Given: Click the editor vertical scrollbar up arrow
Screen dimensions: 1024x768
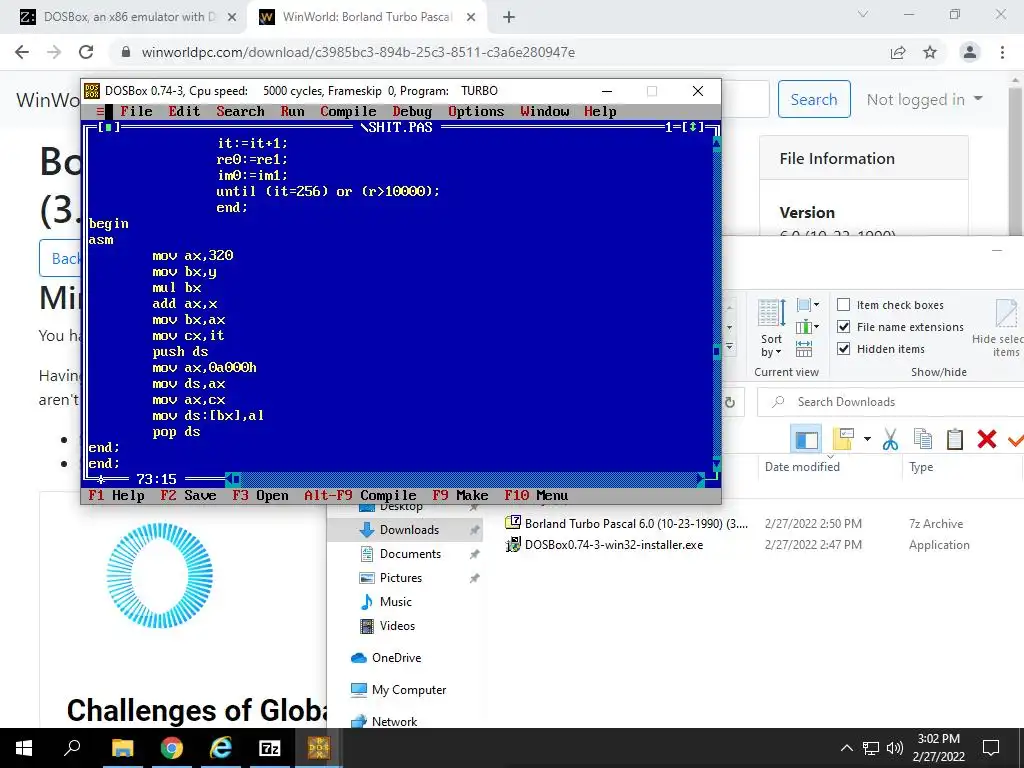Looking at the screenshot, I should (x=716, y=144).
